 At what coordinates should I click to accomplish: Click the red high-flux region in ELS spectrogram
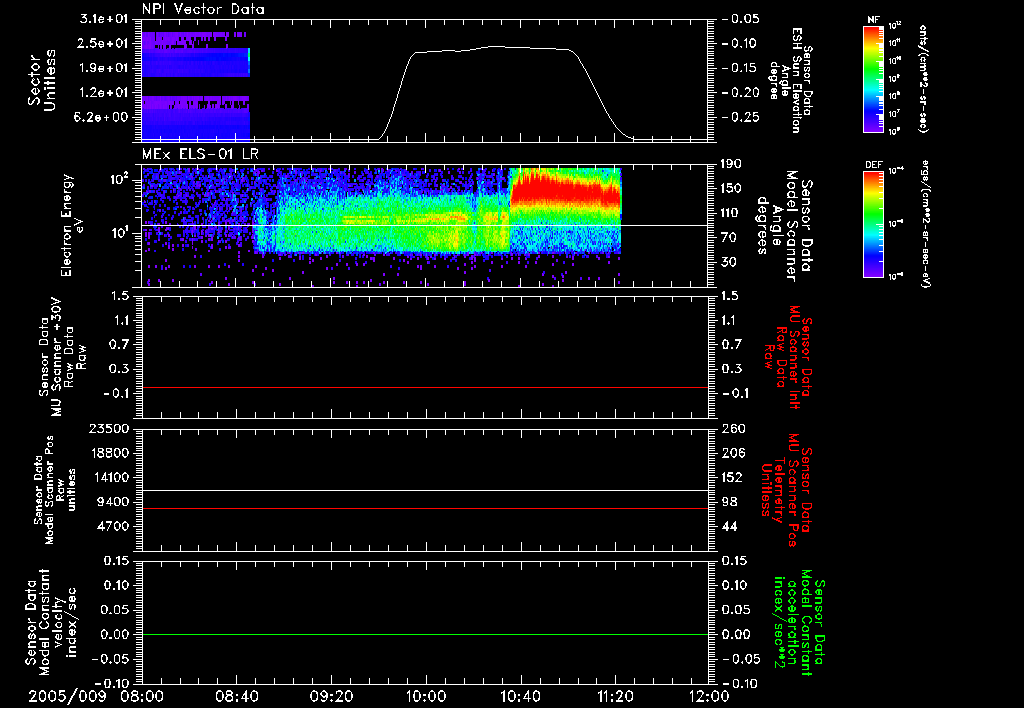click(565, 189)
